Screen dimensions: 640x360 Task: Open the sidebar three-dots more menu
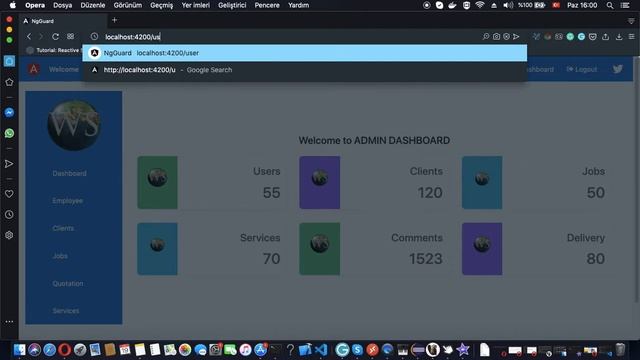pyautogui.click(x=9, y=322)
